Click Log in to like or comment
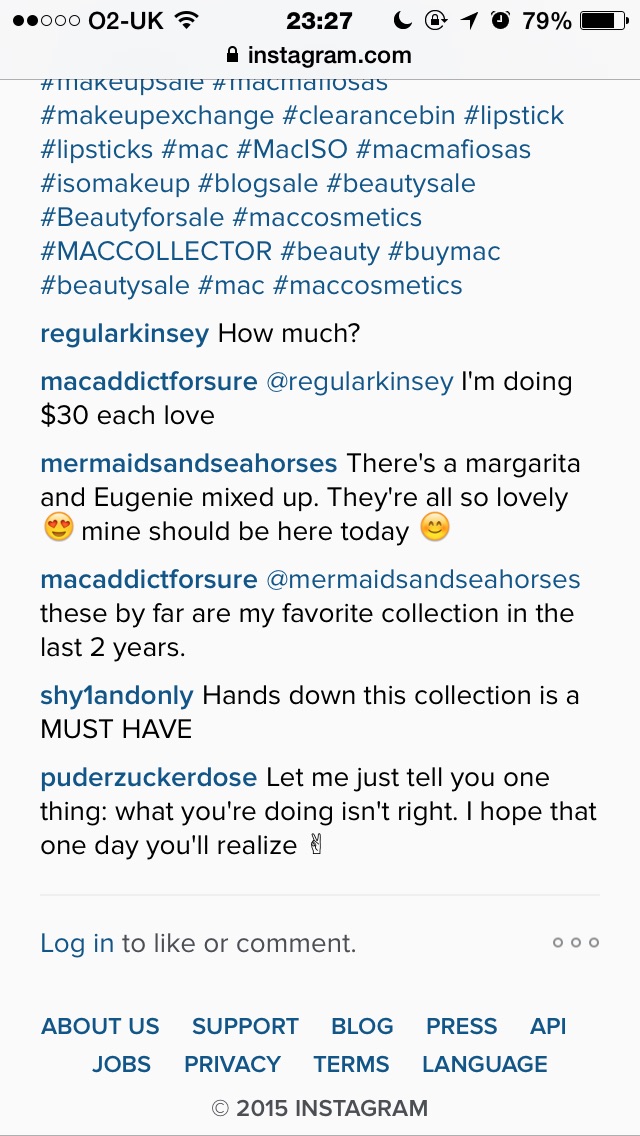This screenshot has width=640, height=1136. (x=77, y=943)
